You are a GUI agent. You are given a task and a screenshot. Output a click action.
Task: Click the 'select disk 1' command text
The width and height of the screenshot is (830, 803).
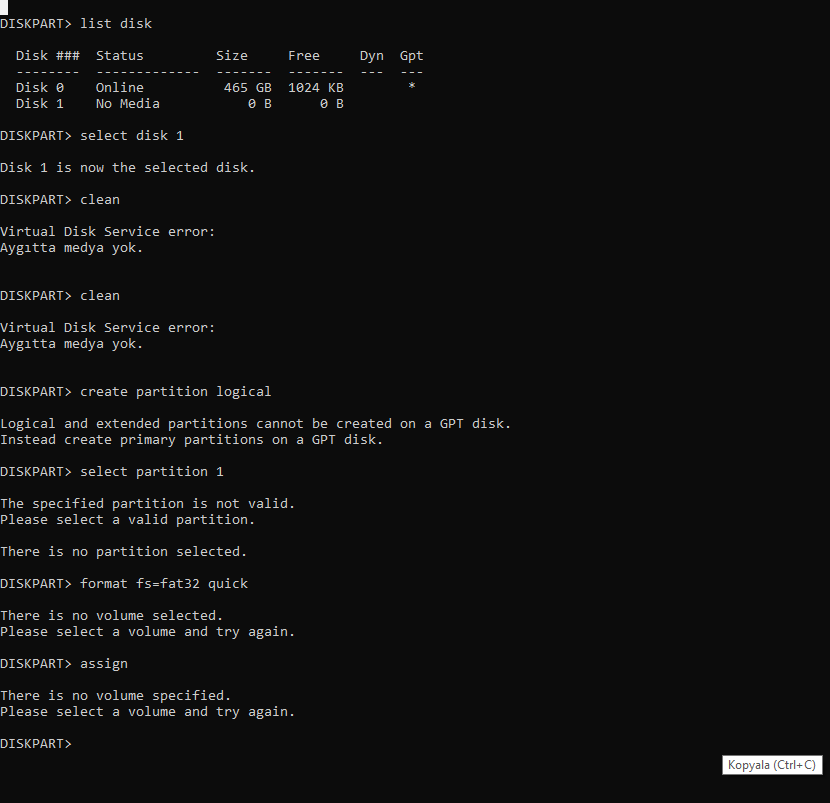tap(132, 136)
